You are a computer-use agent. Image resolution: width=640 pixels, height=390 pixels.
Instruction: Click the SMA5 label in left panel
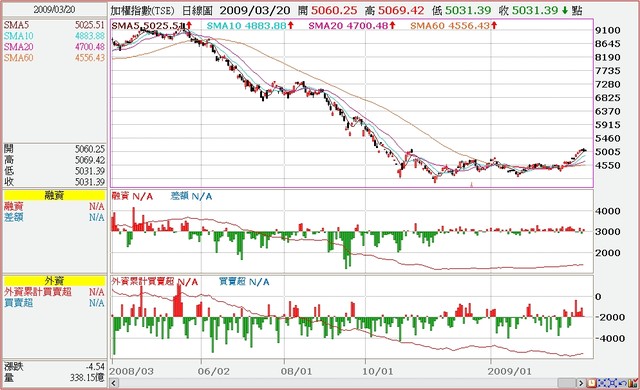pyautogui.click(x=16, y=25)
